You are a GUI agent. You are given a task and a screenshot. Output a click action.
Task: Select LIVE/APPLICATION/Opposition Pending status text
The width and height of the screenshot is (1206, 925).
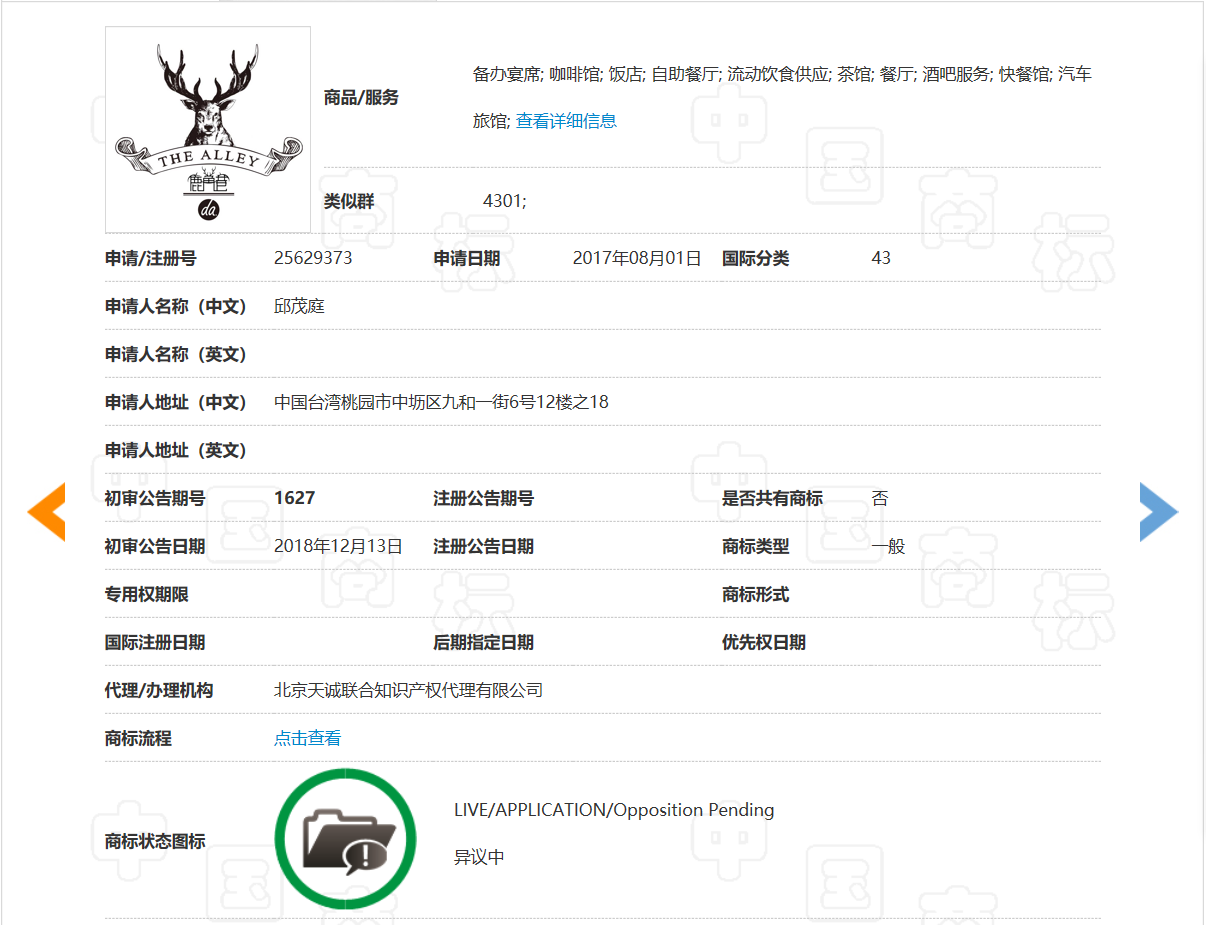pyautogui.click(x=614, y=810)
